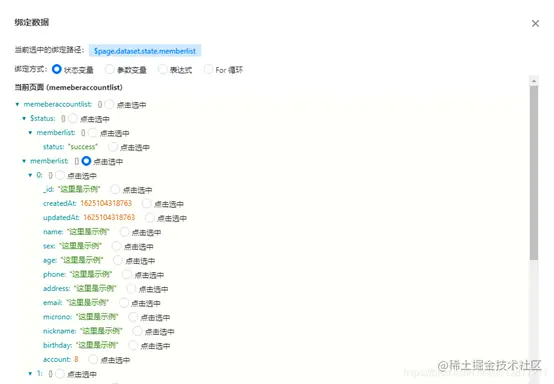Select 参数变量 binding mode radio
Image resolution: width=554 pixels, height=384 pixels.
(x=110, y=69)
